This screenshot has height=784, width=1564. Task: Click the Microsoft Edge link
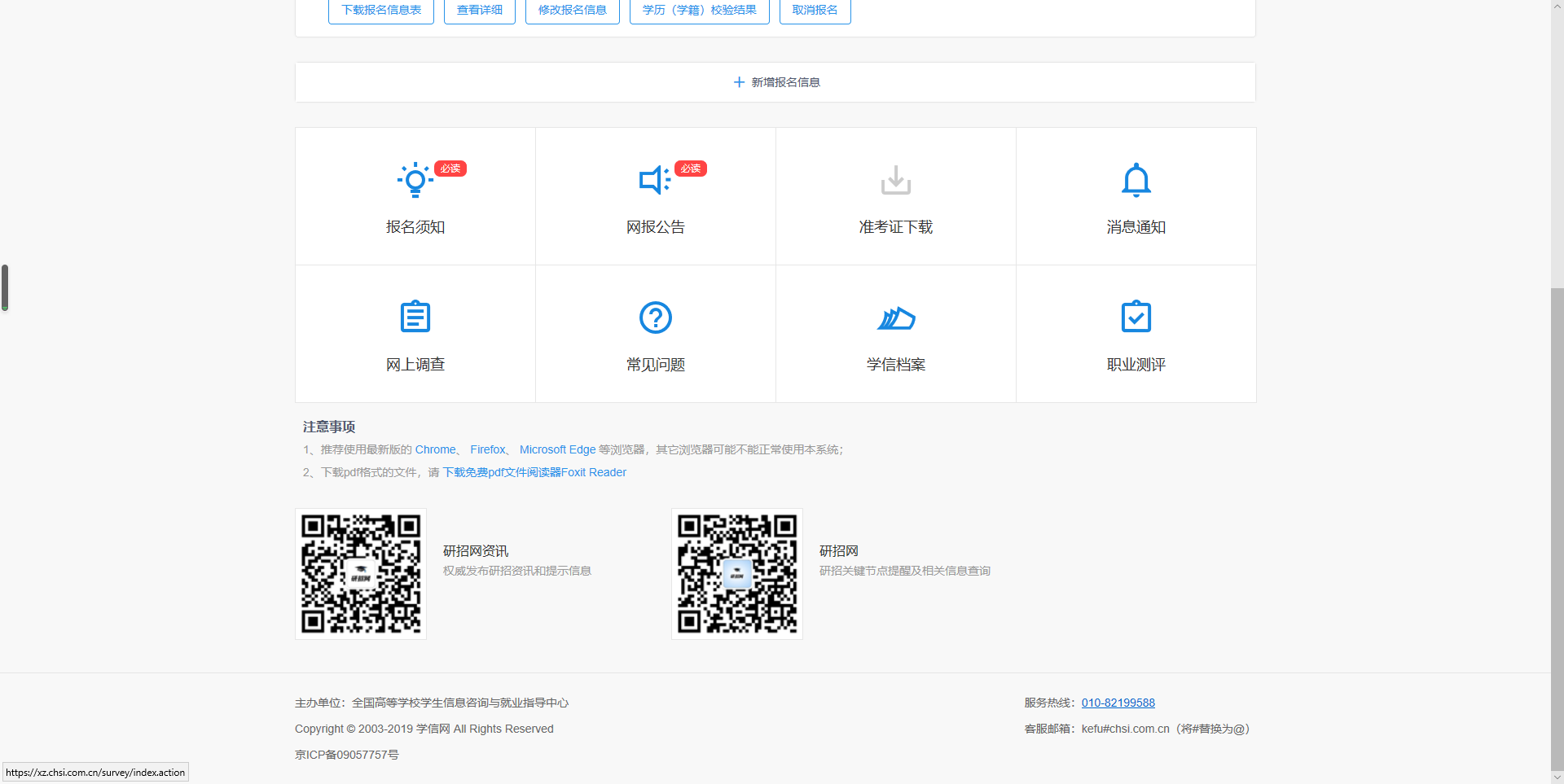(x=557, y=449)
